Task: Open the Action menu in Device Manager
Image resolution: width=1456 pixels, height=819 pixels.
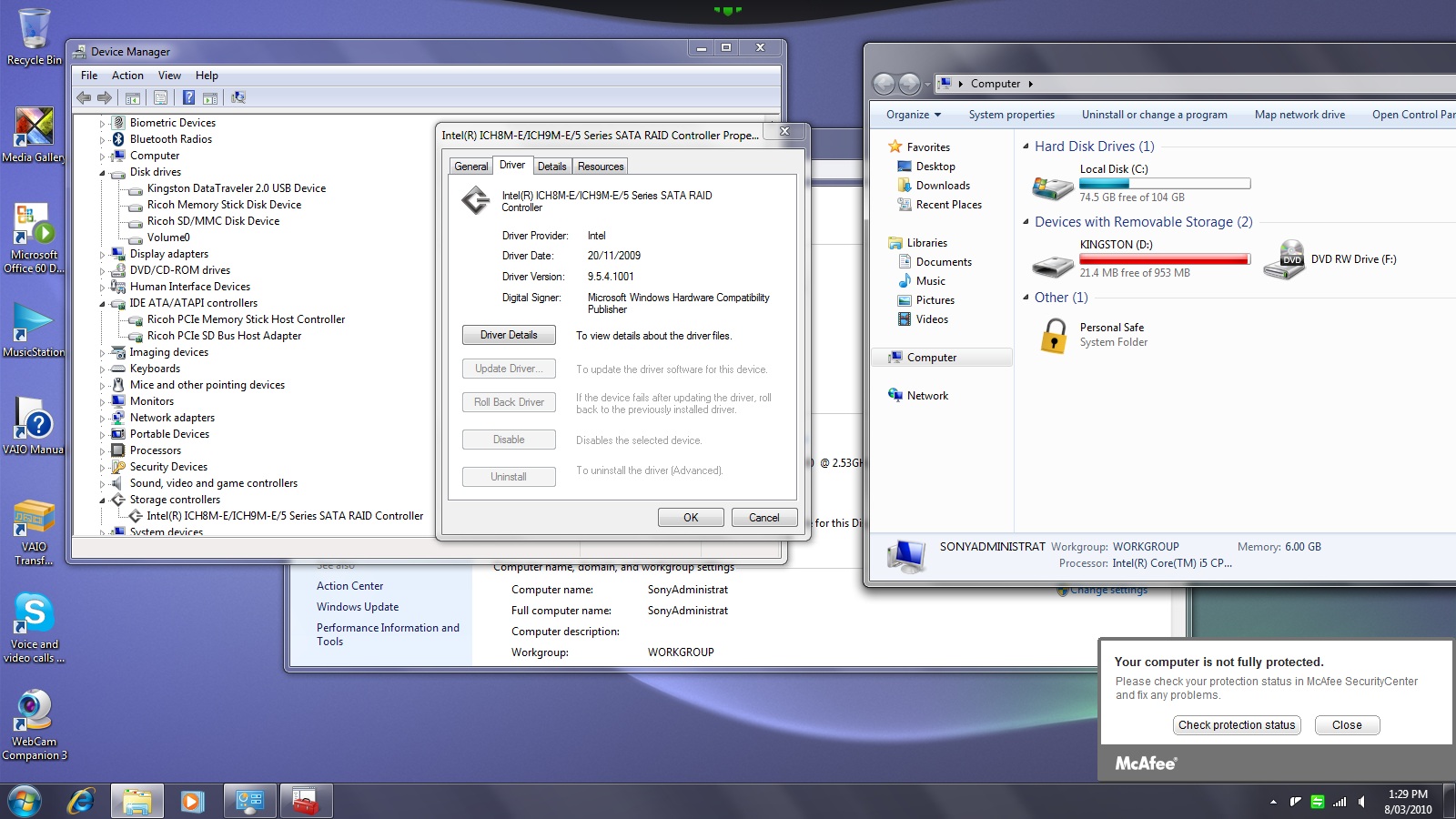Action: click(127, 76)
